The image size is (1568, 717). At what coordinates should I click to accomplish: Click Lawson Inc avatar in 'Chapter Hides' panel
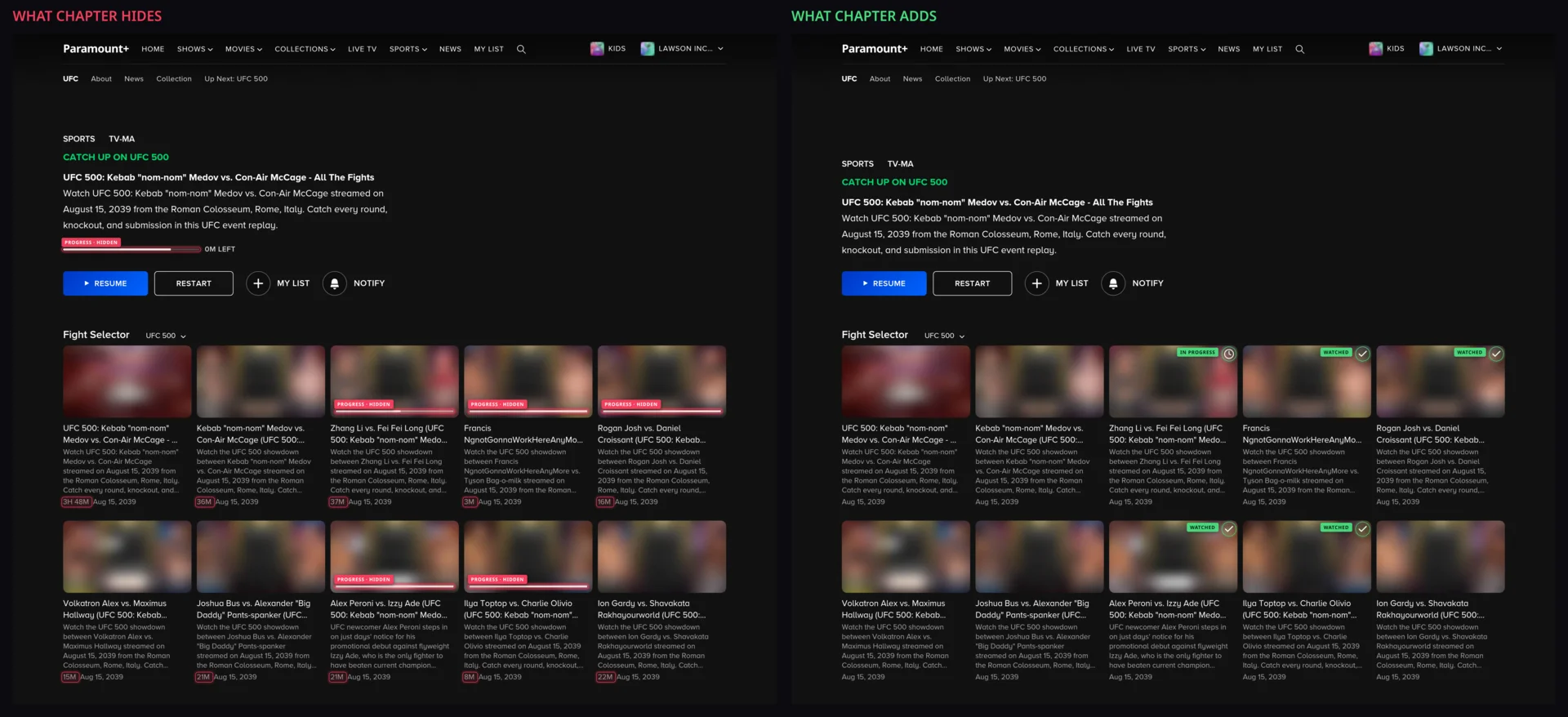pos(648,49)
